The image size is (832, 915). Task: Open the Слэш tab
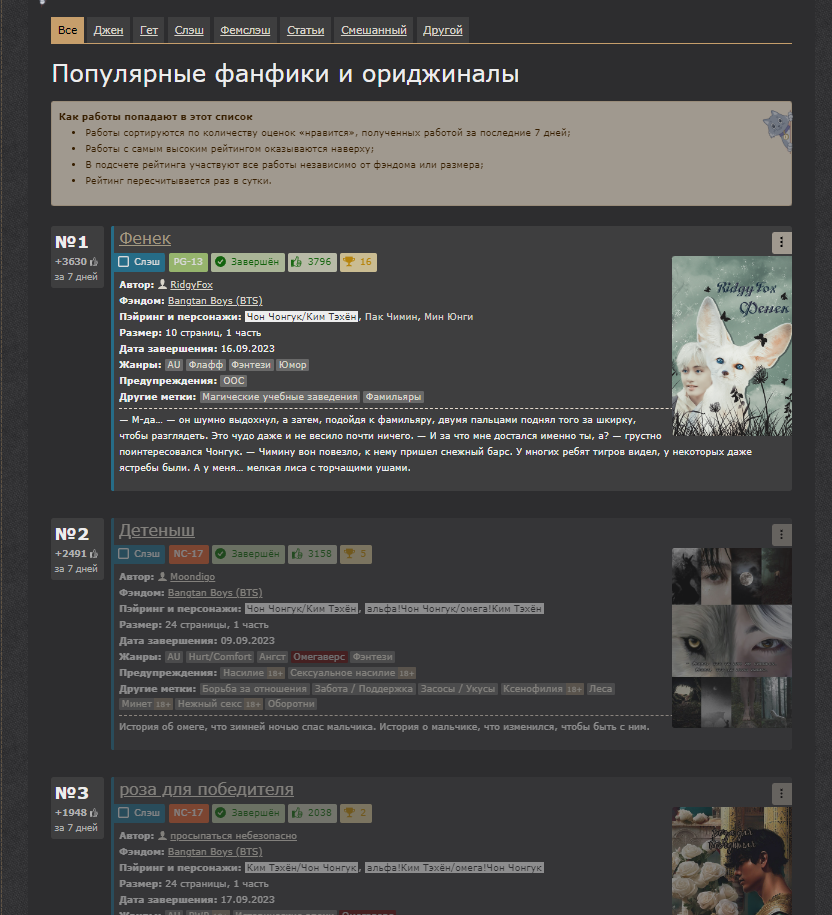tap(189, 30)
